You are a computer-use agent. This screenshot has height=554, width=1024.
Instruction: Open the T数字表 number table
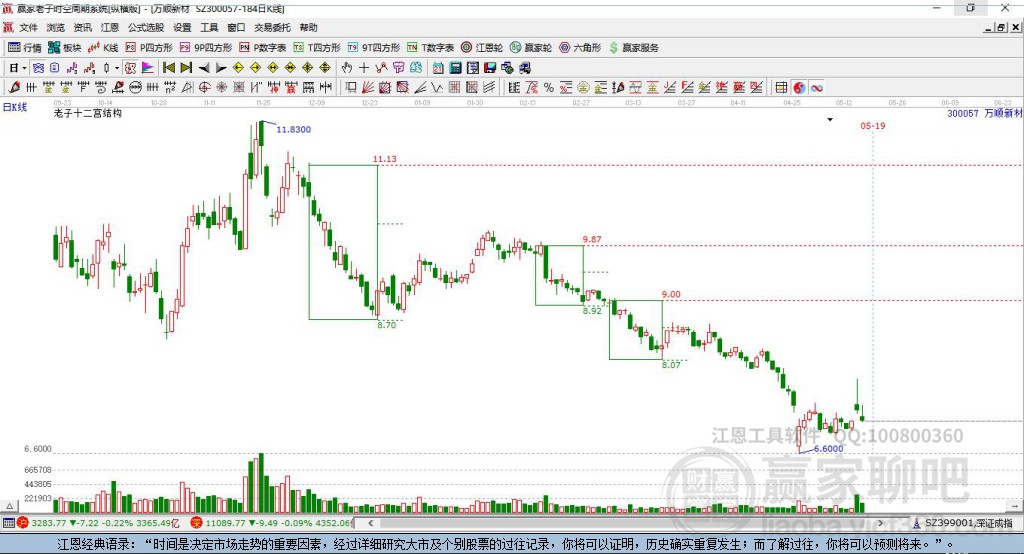(x=430, y=48)
